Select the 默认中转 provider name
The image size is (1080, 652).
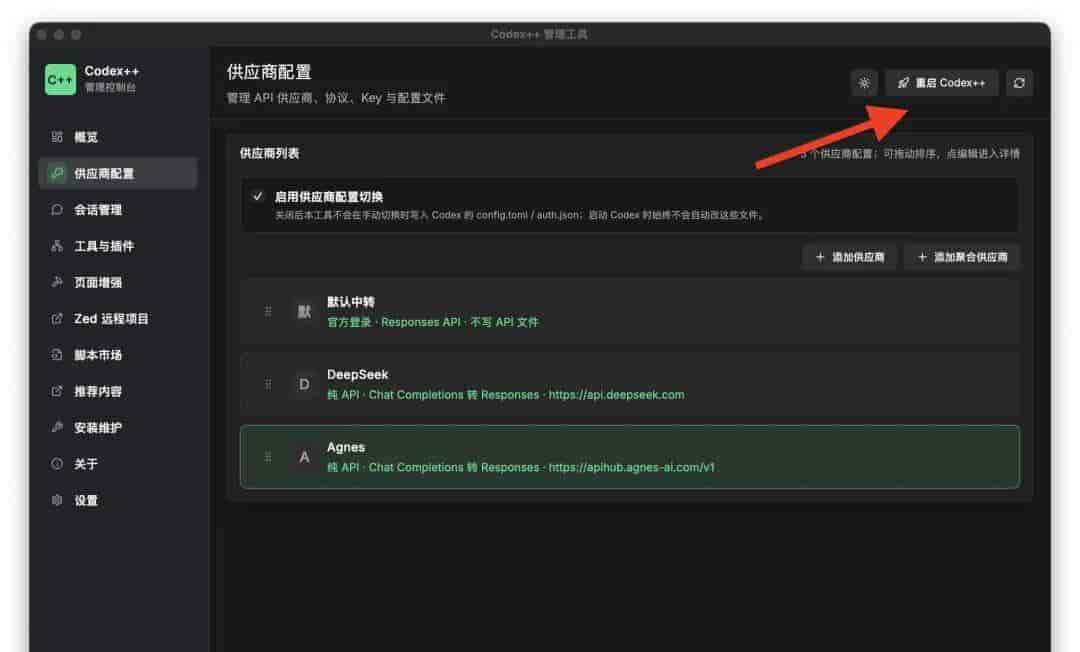coord(351,302)
